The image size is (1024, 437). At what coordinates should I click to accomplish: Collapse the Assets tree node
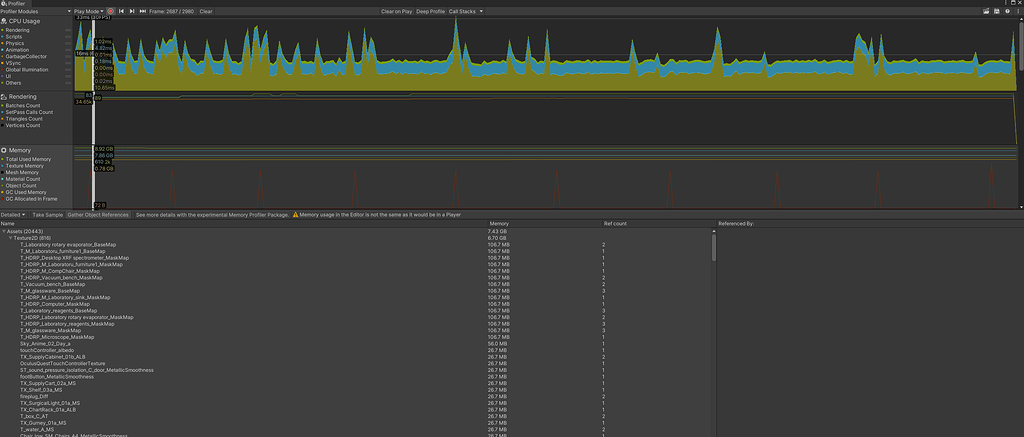coord(3,231)
